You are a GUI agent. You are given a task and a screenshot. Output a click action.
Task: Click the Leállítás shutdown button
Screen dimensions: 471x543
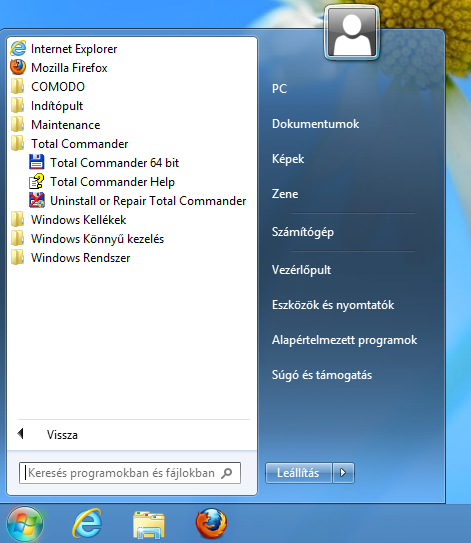[299, 473]
